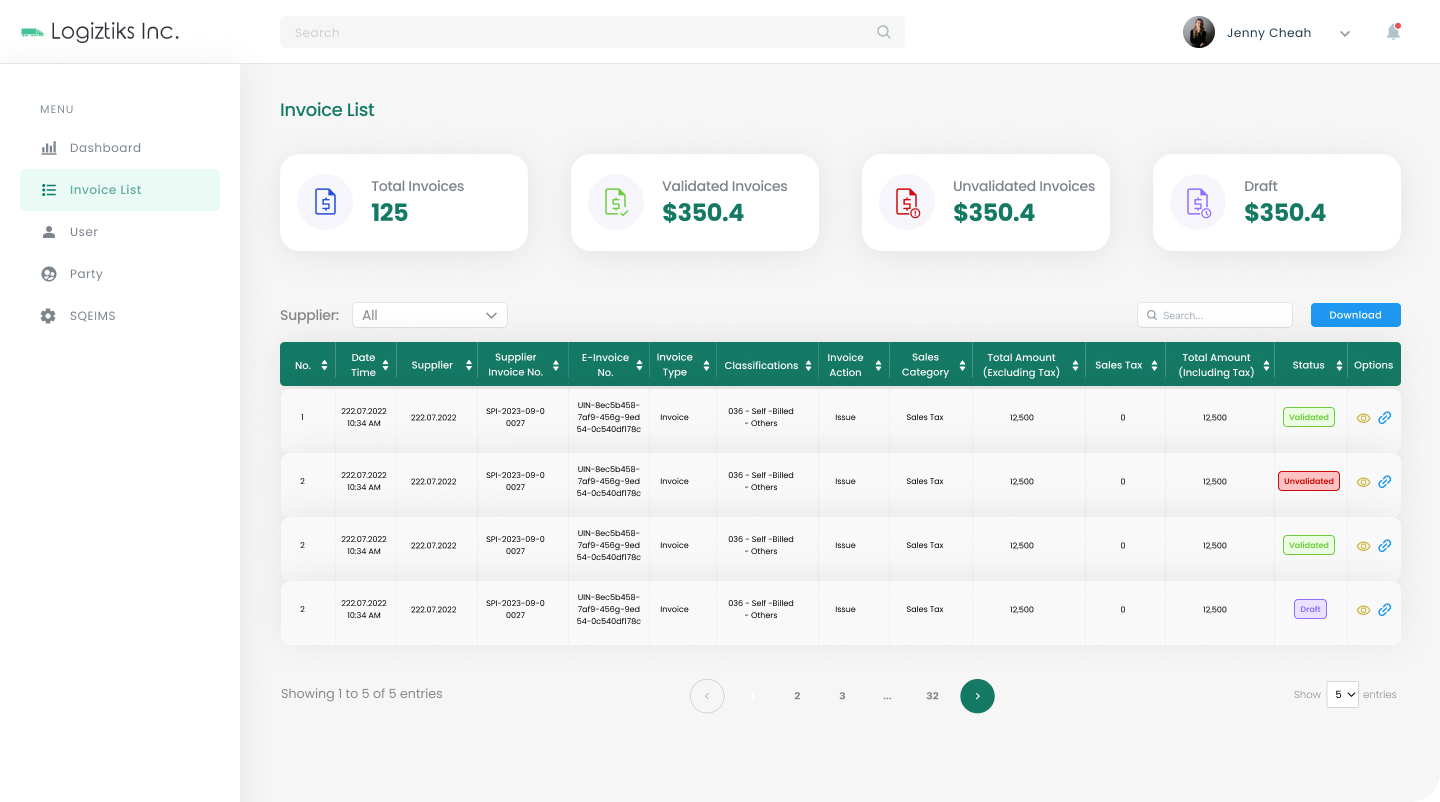Click the blue Download button

1355,315
